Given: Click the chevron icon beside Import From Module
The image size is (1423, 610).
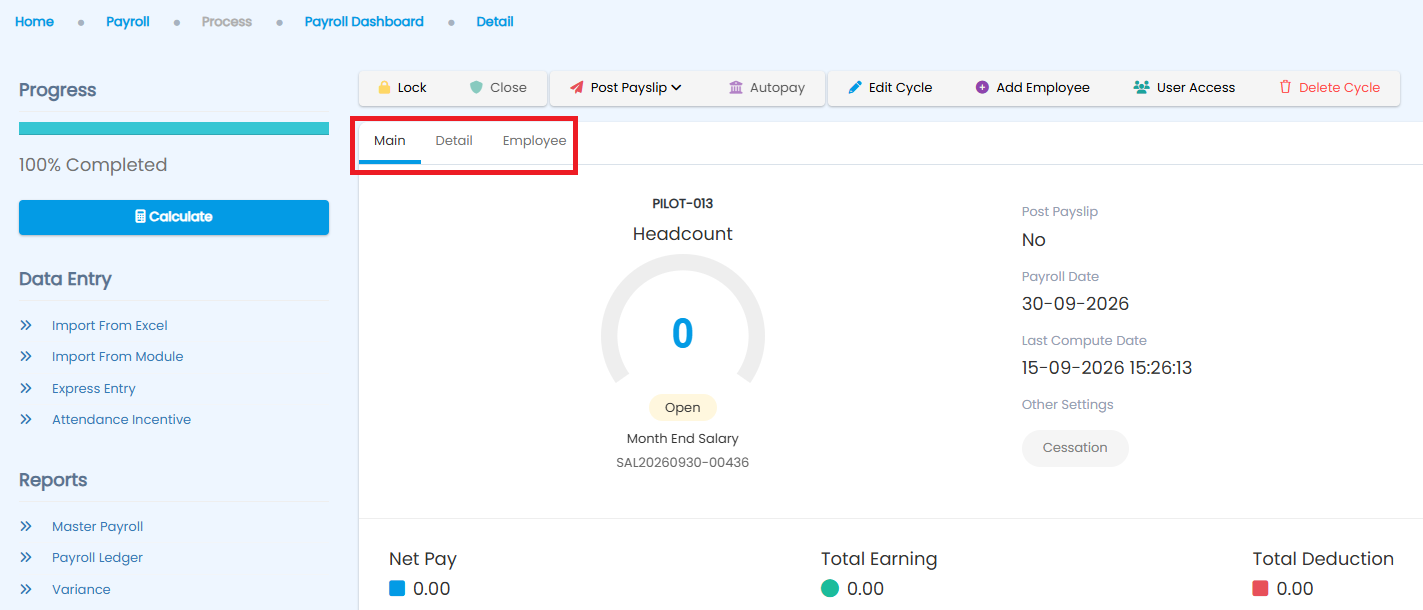Looking at the screenshot, I should point(26,357).
